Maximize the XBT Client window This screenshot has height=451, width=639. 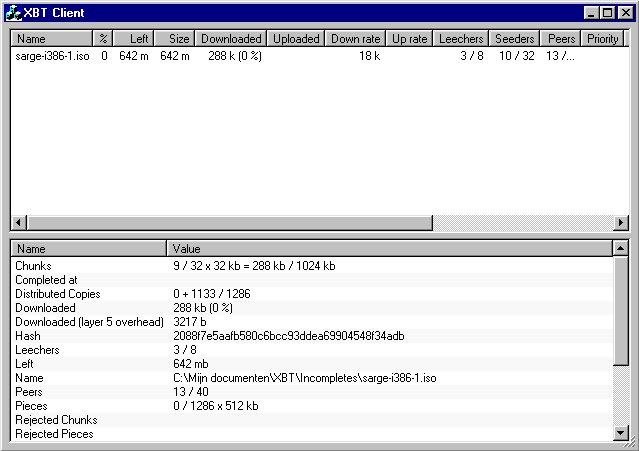607,13
